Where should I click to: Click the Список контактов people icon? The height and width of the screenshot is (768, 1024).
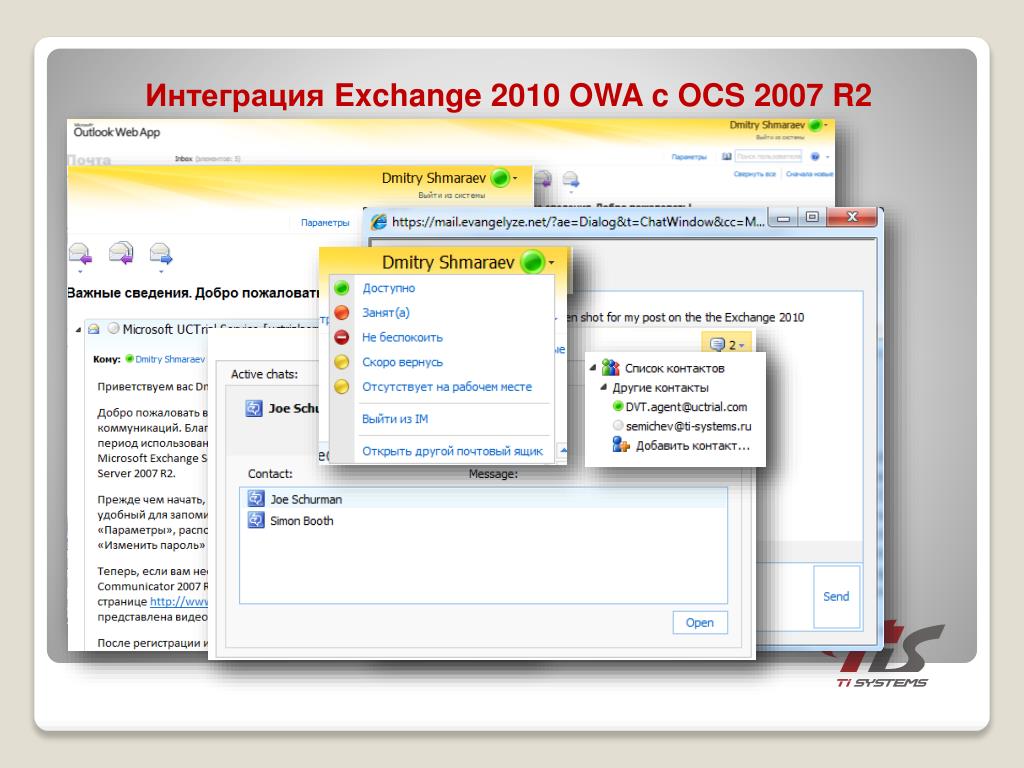[611, 367]
